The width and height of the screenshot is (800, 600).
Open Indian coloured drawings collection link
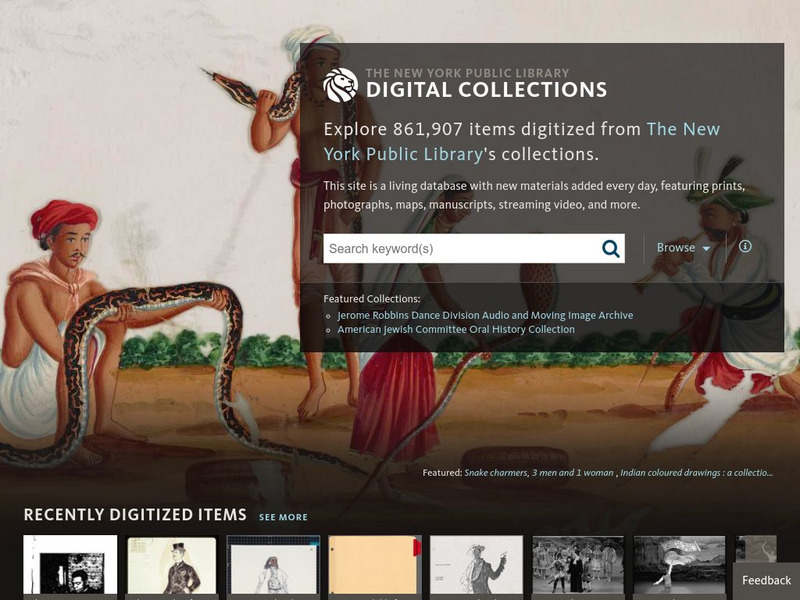coord(696,473)
